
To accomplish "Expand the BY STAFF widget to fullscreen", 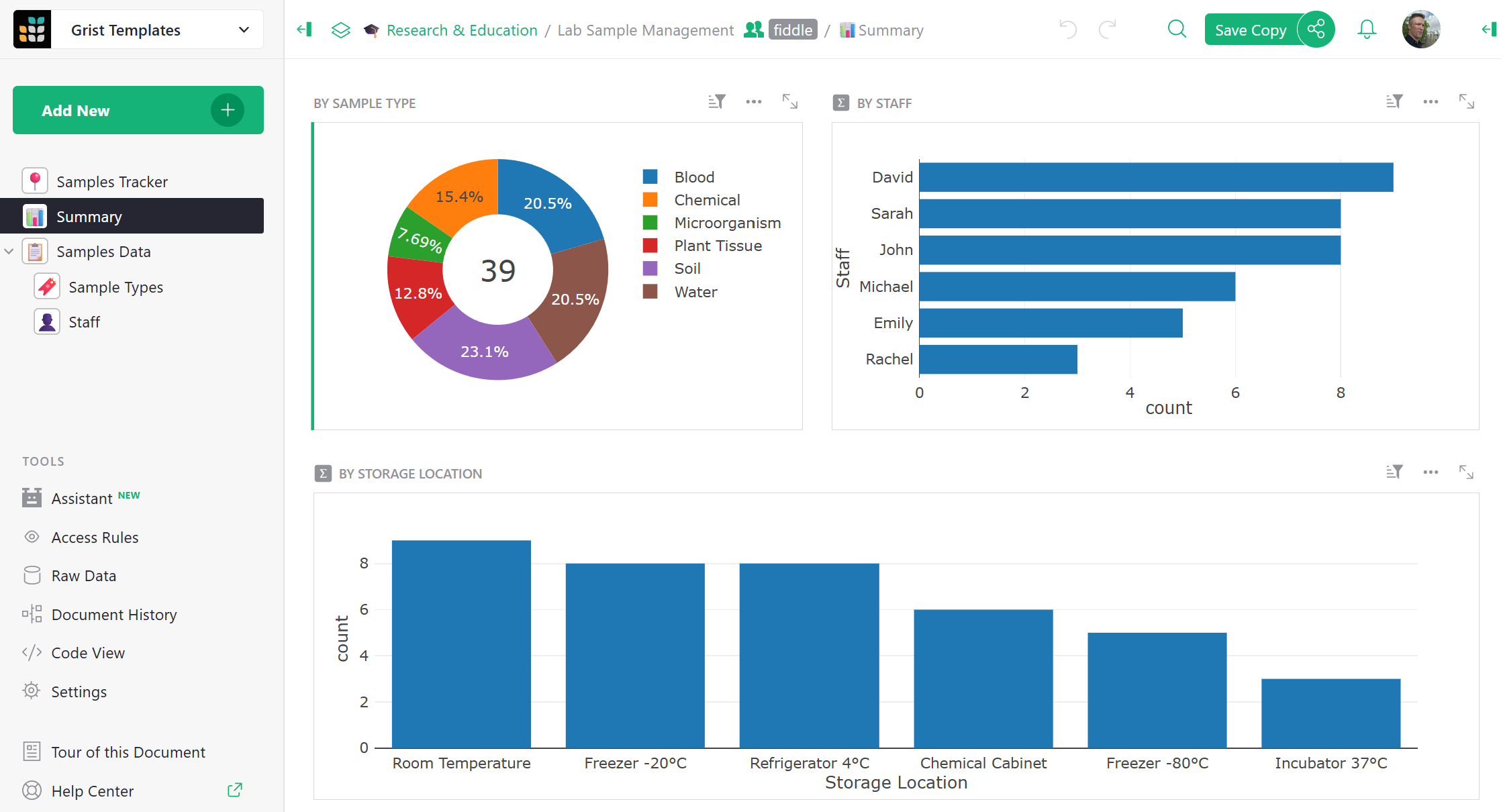I will pyautogui.click(x=1467, y=102).
